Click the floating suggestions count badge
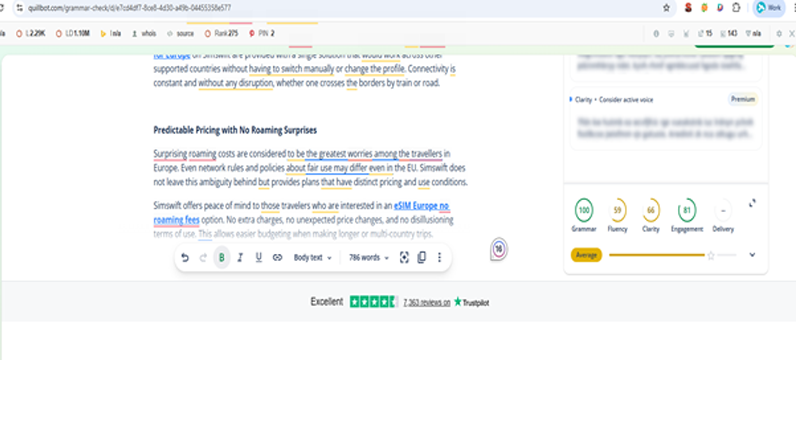The image size is (796, 445). (500, 250)
